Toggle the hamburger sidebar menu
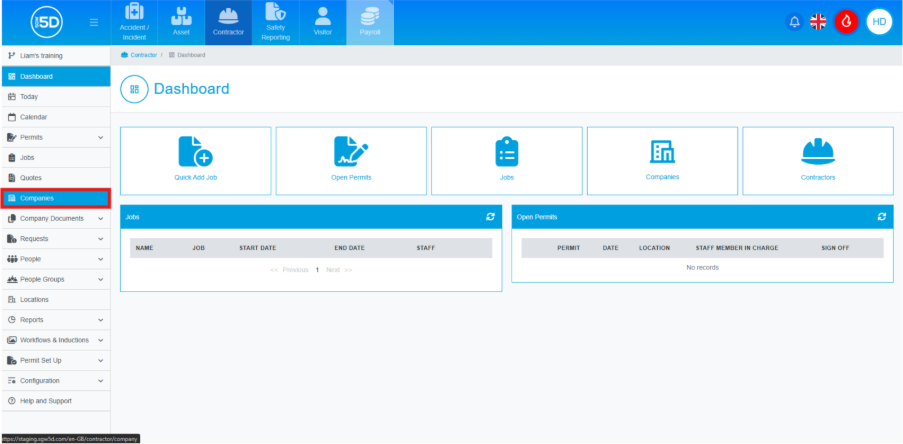This screenshot has width=903, height=444. [x=94, y=22]
